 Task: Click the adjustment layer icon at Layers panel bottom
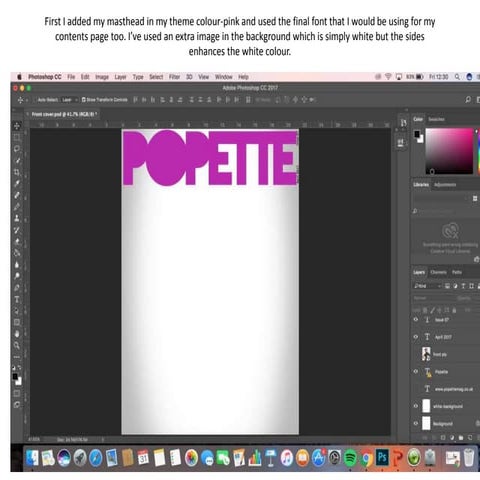[x=452, y=438]
